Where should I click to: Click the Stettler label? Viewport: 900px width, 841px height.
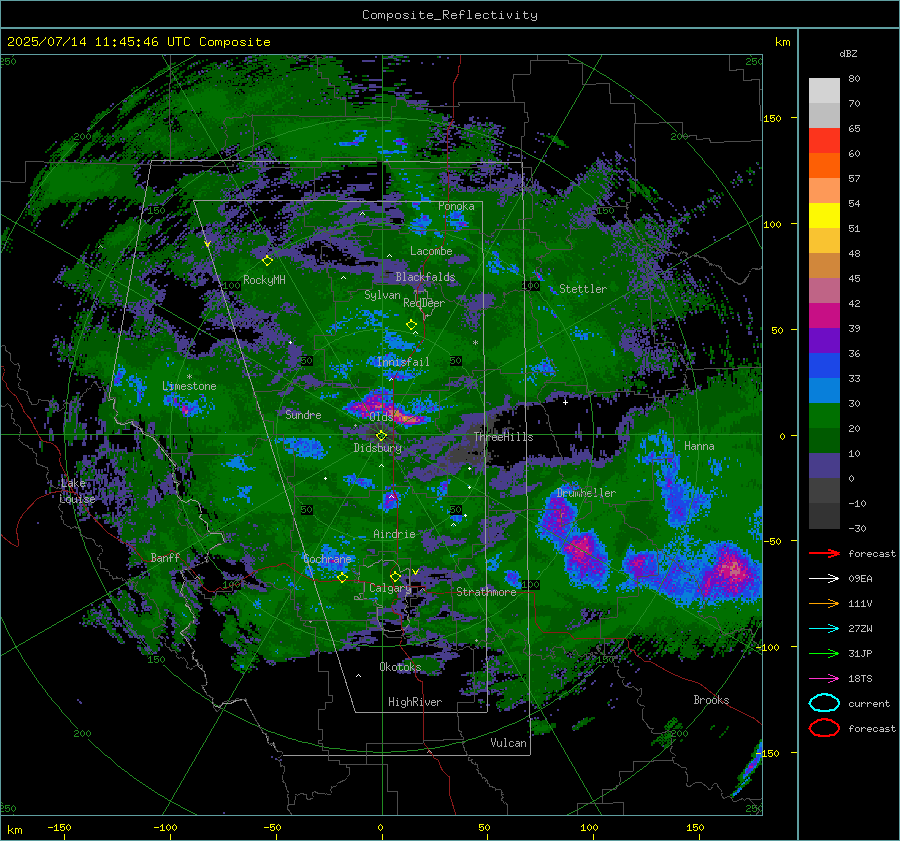click(x=583, y=289)
